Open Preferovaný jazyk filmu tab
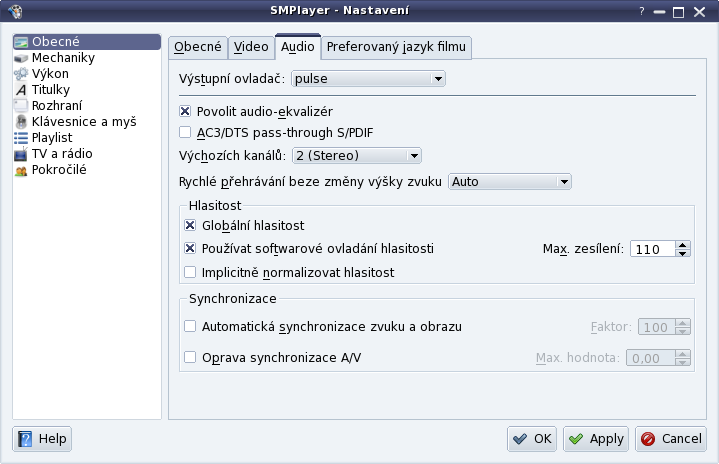Image resolution: width=719 pixels, height=464 pixels. click(x=396, y=47)
